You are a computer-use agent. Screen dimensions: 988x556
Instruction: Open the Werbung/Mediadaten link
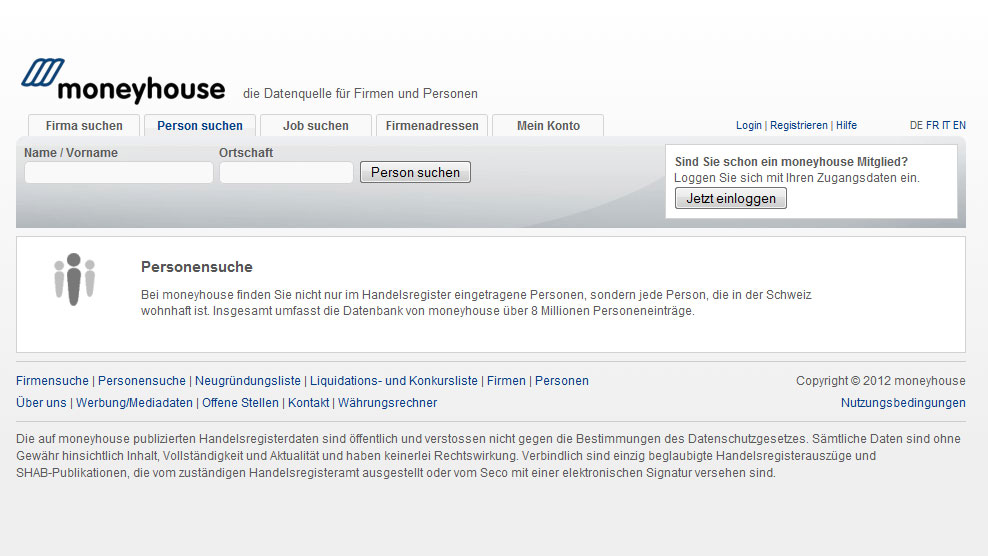(134, 403)
